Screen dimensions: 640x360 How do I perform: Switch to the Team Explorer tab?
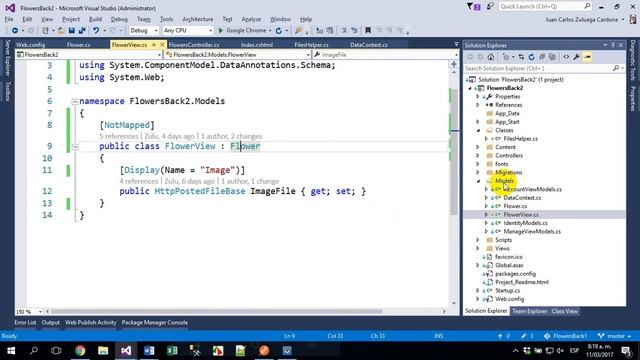529,311
